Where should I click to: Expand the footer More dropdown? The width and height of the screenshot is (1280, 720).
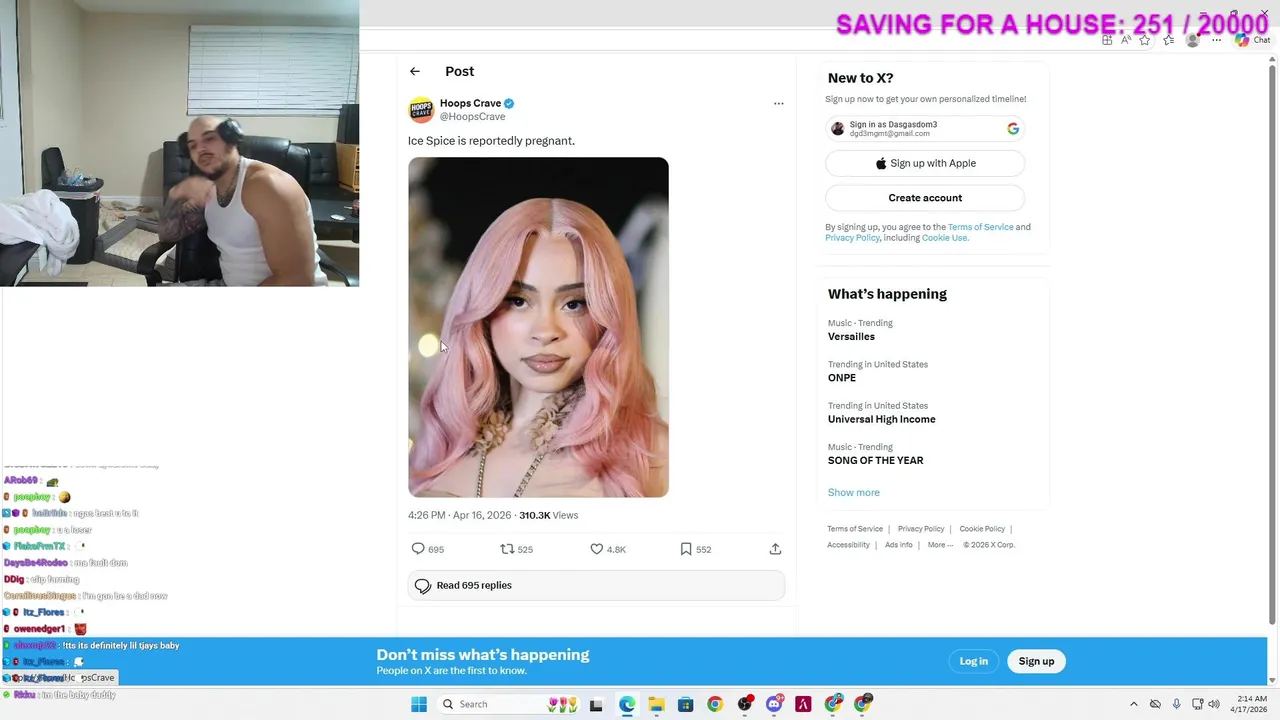940,545
